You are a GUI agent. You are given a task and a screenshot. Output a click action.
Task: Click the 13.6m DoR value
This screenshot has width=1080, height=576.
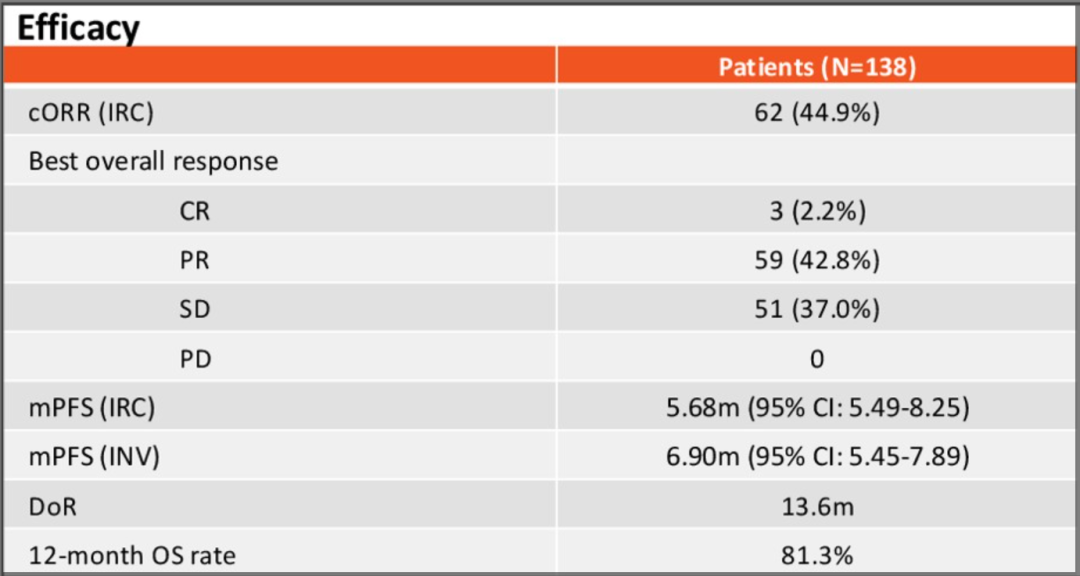(x=817, y=506)
